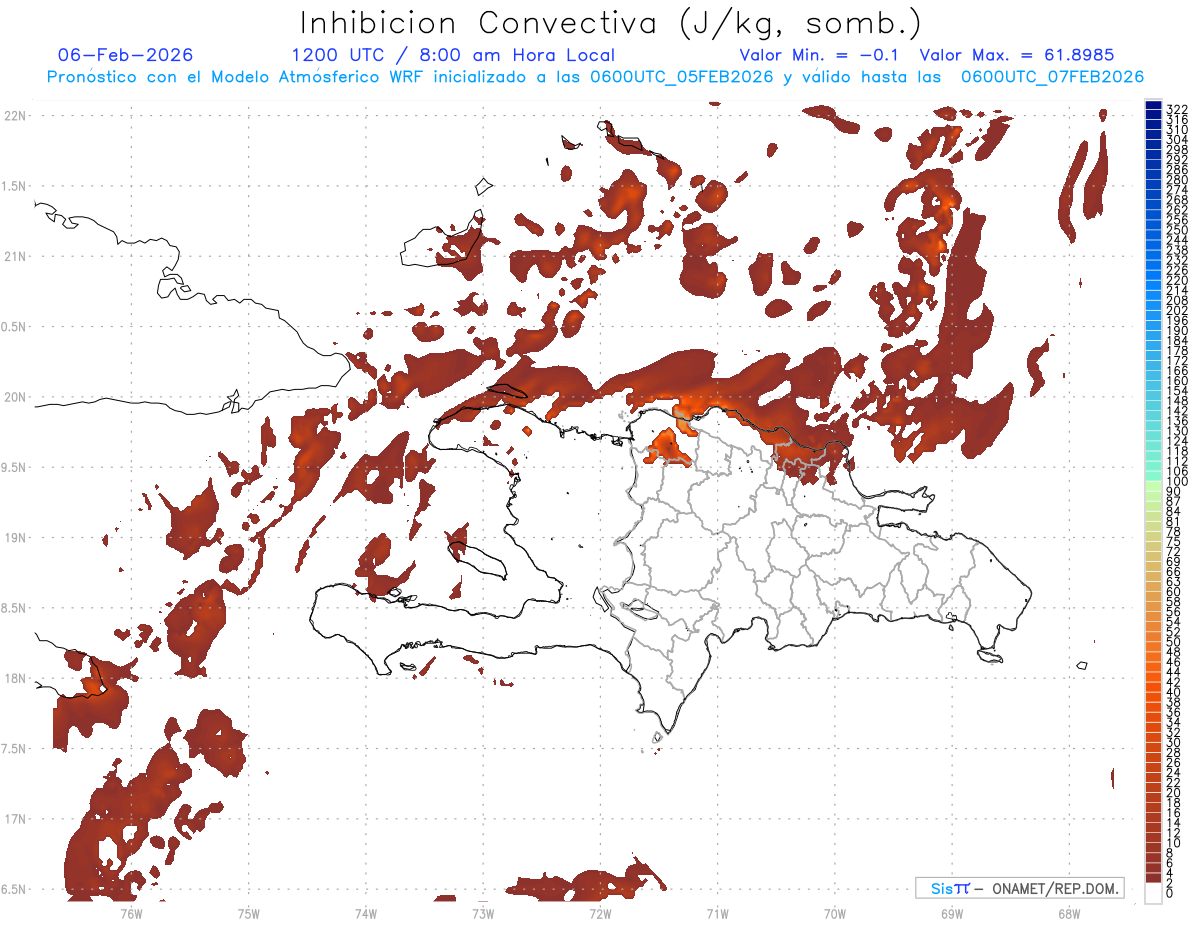Click the "21N" latitude label
Image resolution: width=1200 pixels, height=927 pixels.
(14, 256)
